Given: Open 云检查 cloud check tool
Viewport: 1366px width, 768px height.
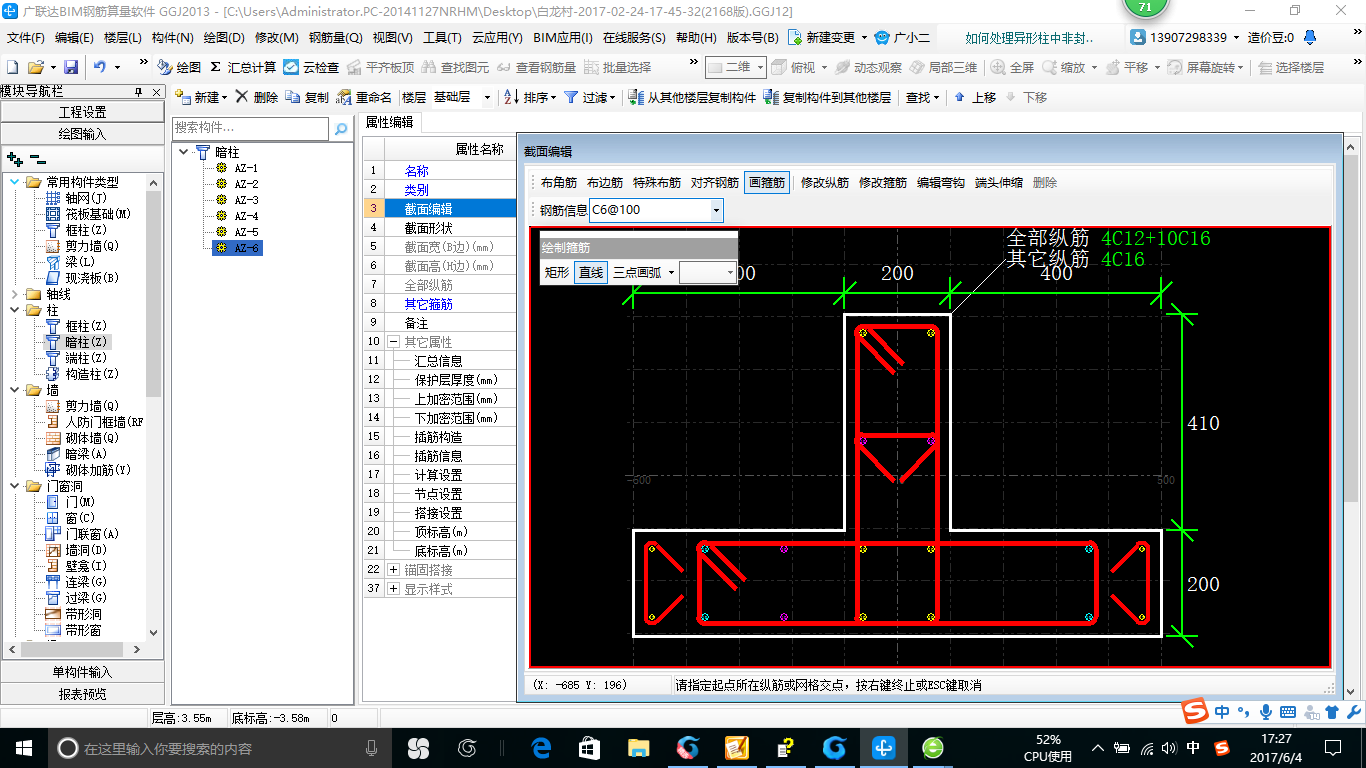Looking at the screenshot, I should click(x=311, y=67).
